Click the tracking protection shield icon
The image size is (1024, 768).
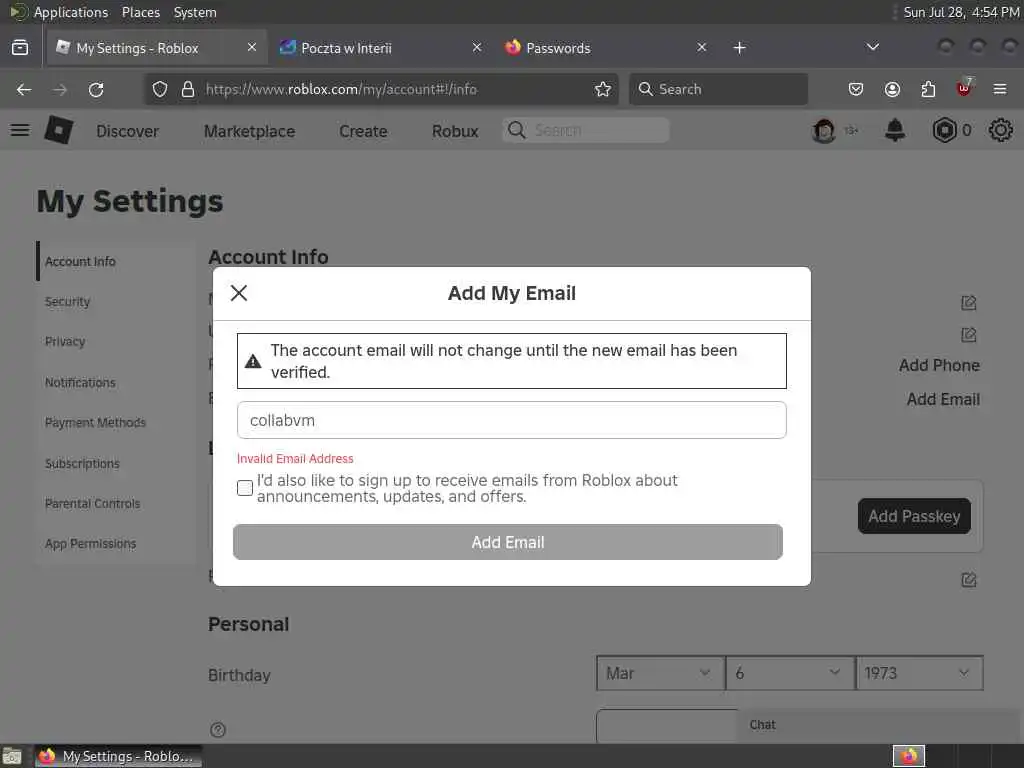pos(160,89)
